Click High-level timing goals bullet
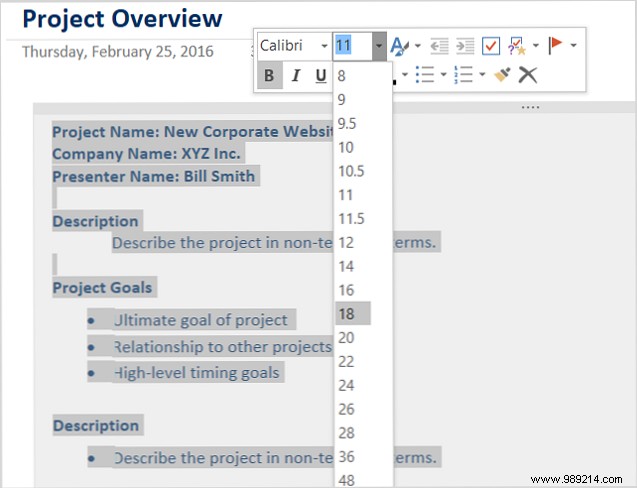The width and height of the screenshot is (637, 488). [197, 373]
